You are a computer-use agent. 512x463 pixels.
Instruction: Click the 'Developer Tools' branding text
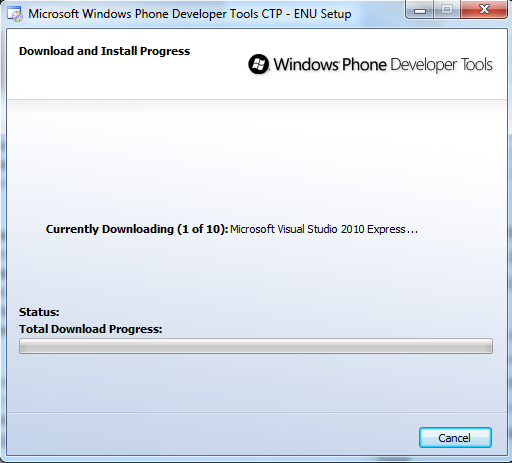[441, 65]
